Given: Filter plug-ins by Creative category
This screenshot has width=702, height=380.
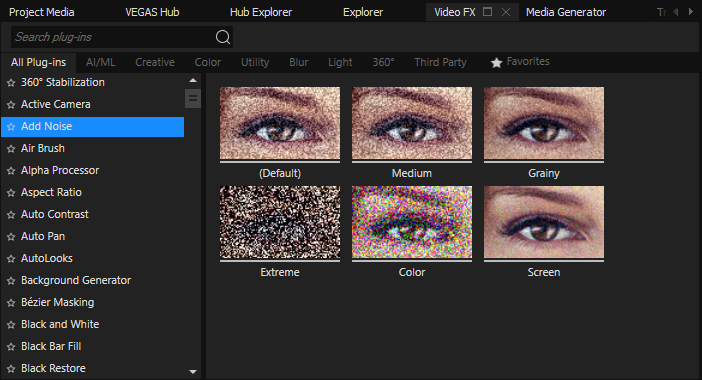Looking at the screenshot, I should (x=155, y=62).
